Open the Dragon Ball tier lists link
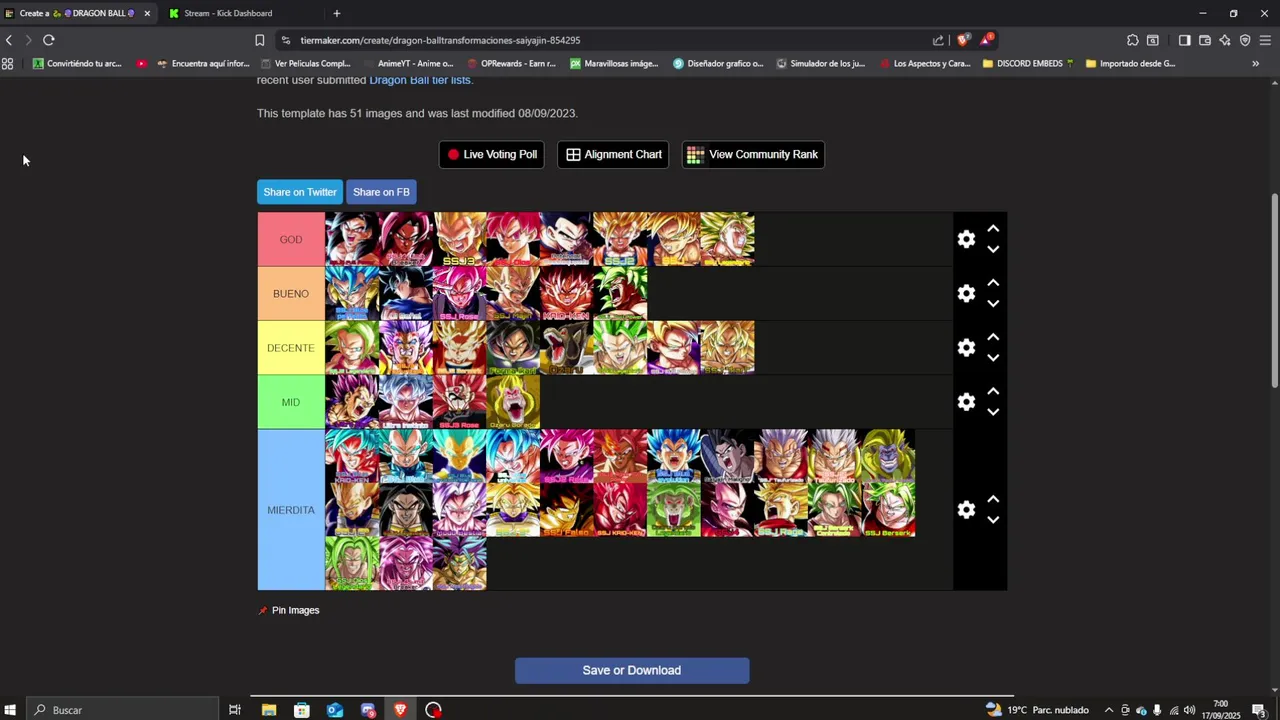The image size is (1280, 720). tap(419, 80)
